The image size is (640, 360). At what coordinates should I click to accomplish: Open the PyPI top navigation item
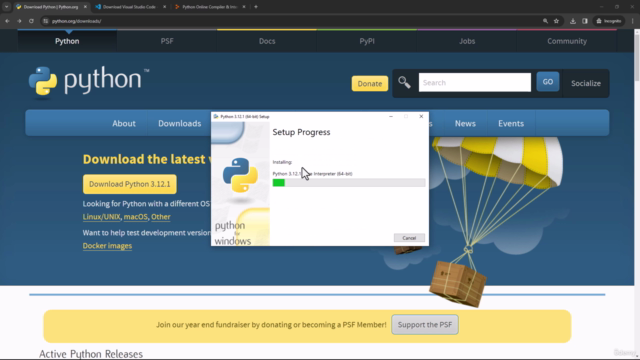pyautogui.click(x=367, y=41)
